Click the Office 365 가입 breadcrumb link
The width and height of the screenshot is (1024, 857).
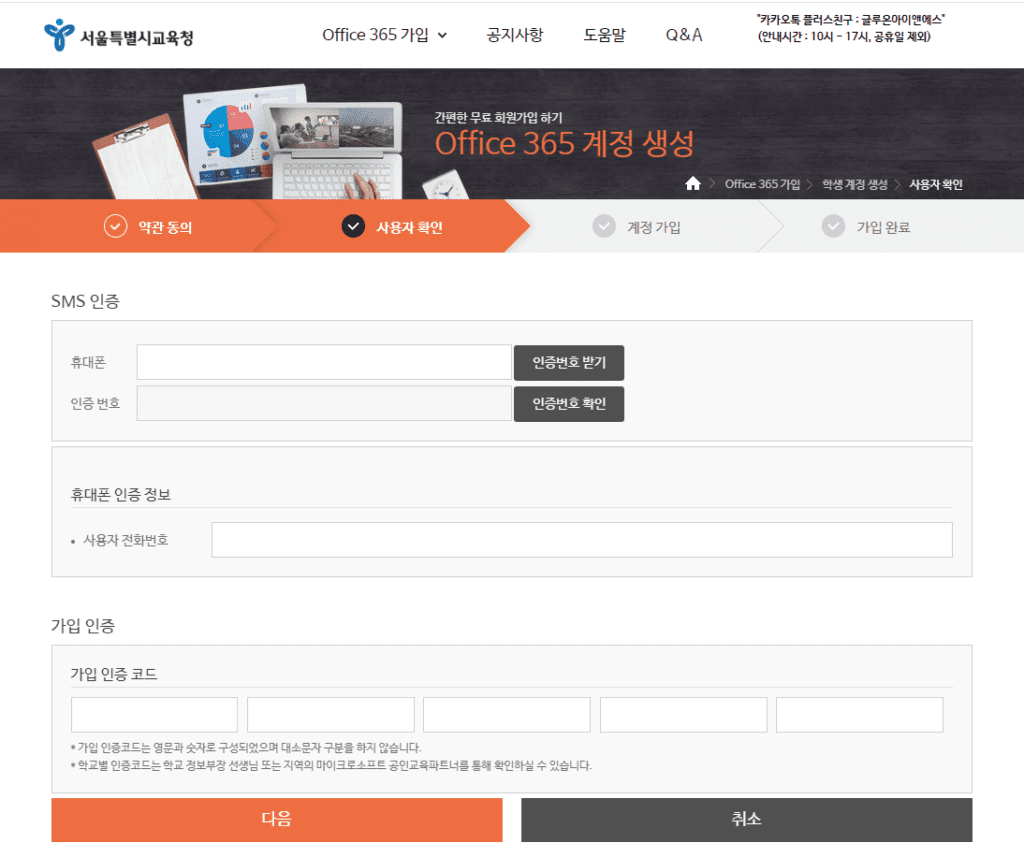(x=762, y=184)
